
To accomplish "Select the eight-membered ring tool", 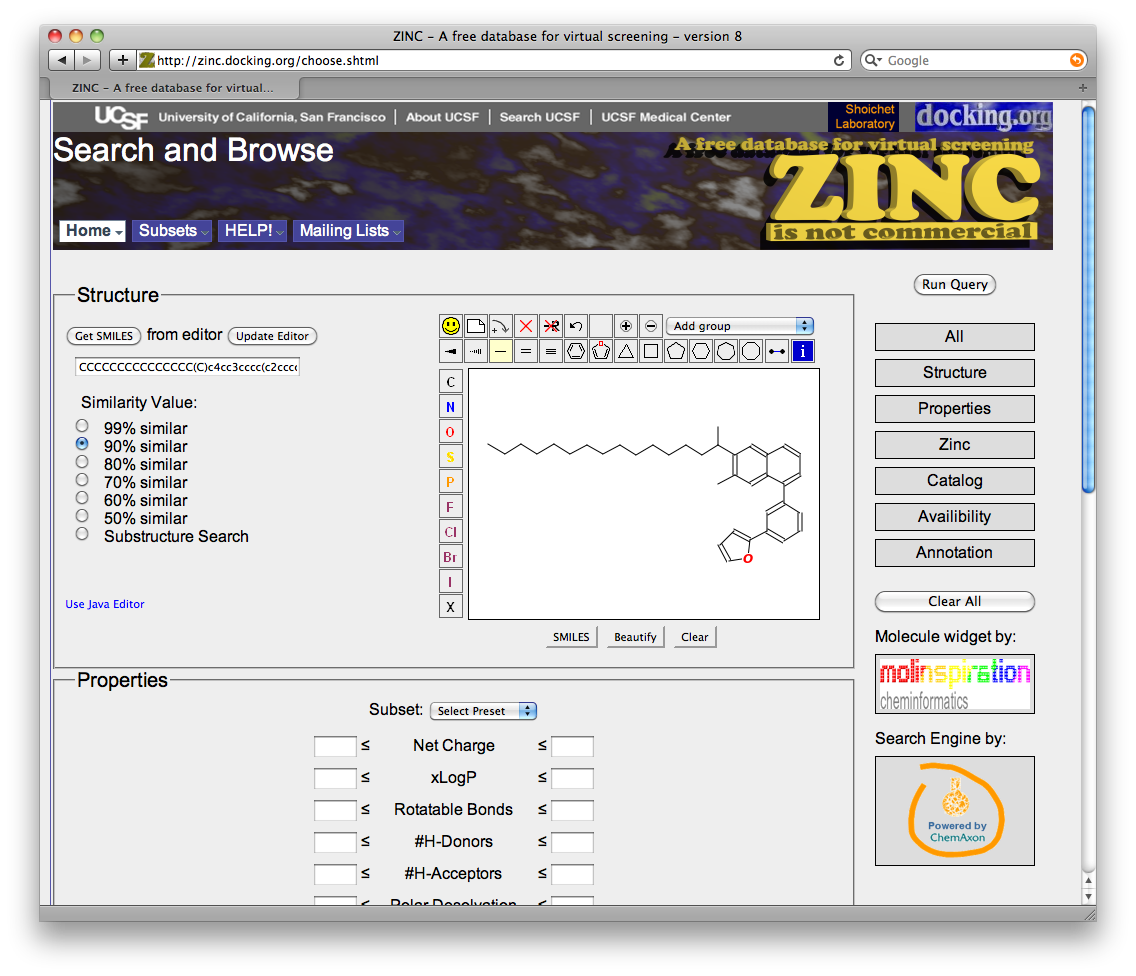I will coord(751,351).
